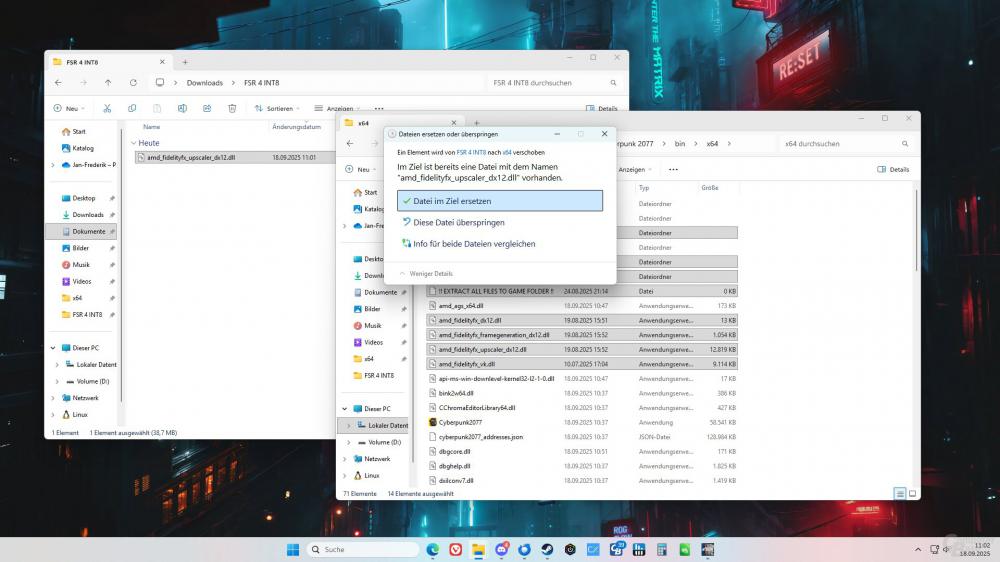Viewport: 1000px width, 562px height.
Task: Open the 'Neu' dropdown in FSR 4 INT8 window
Action: click(70, 108)
